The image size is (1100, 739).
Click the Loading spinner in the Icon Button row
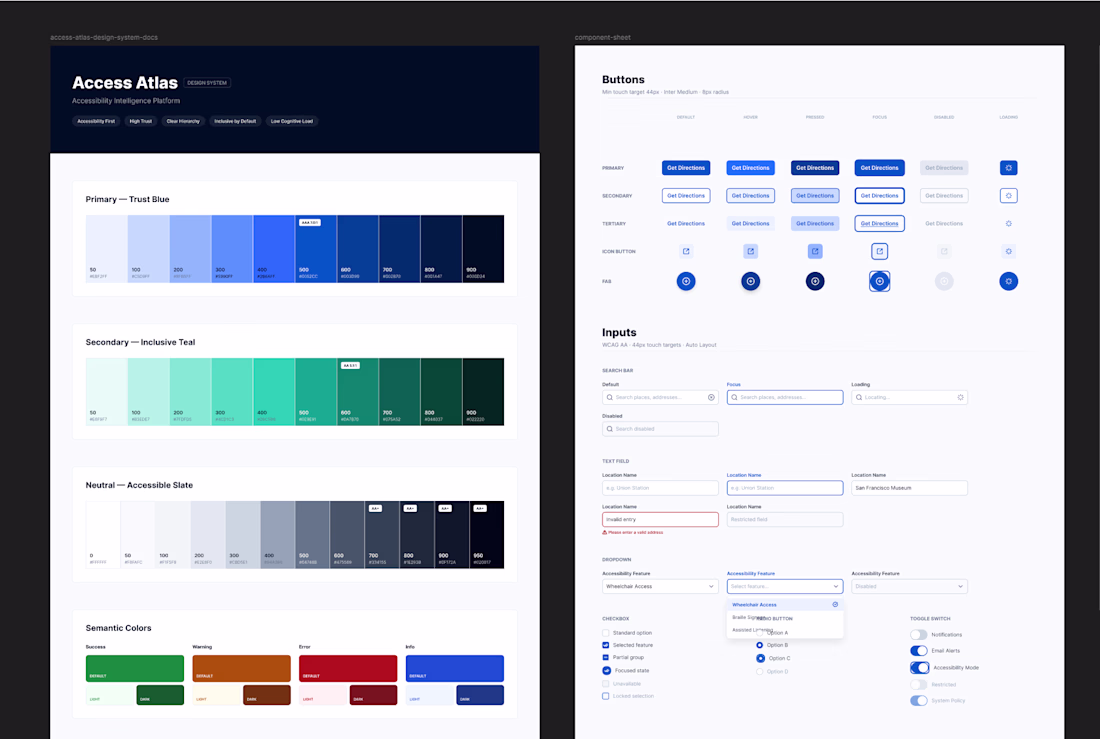(1009, 251)
